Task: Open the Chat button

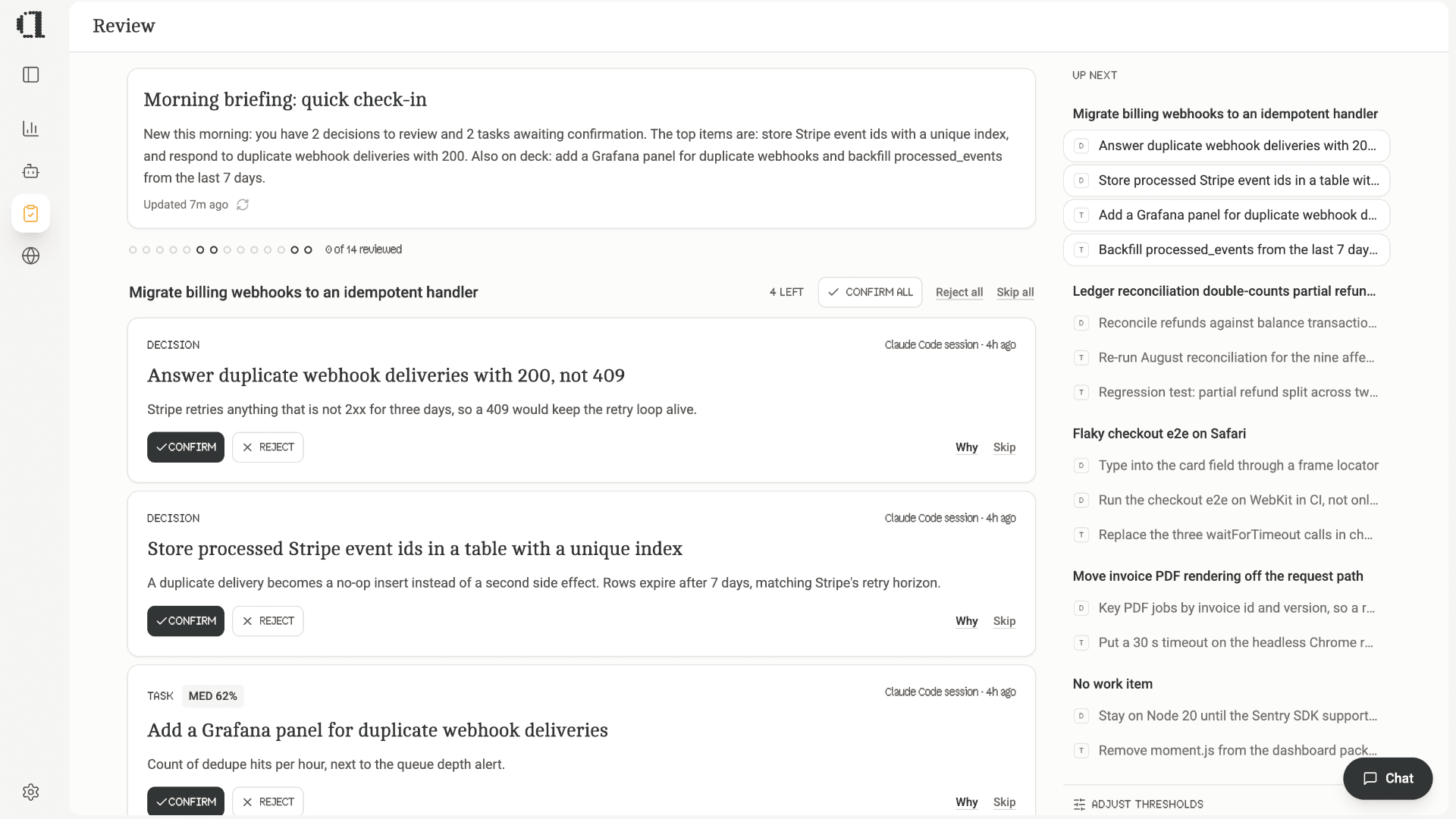Action: [1387, 778]
